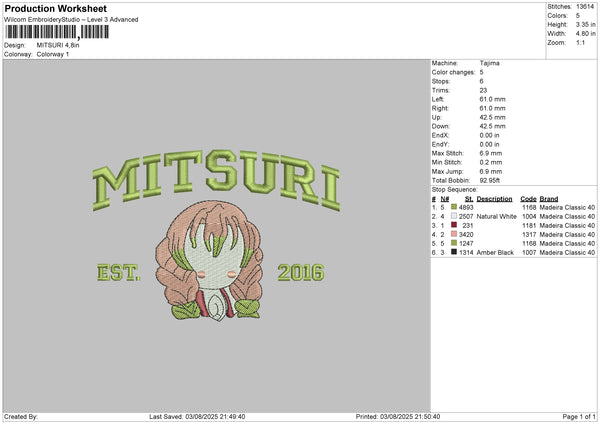Click the 'Production Worksheet' title

tap(55, 8)
